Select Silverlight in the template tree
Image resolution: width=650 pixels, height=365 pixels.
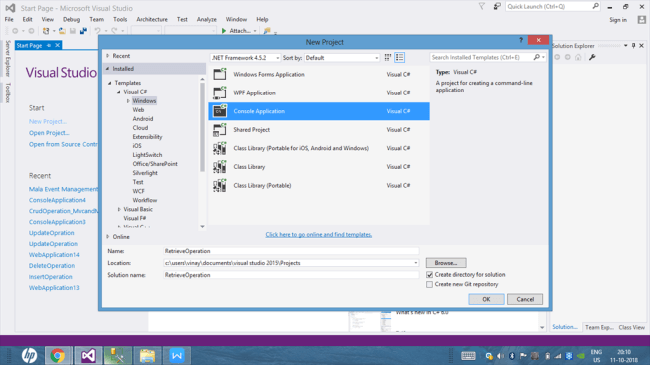pyautogui.click(x=145, y=173)
